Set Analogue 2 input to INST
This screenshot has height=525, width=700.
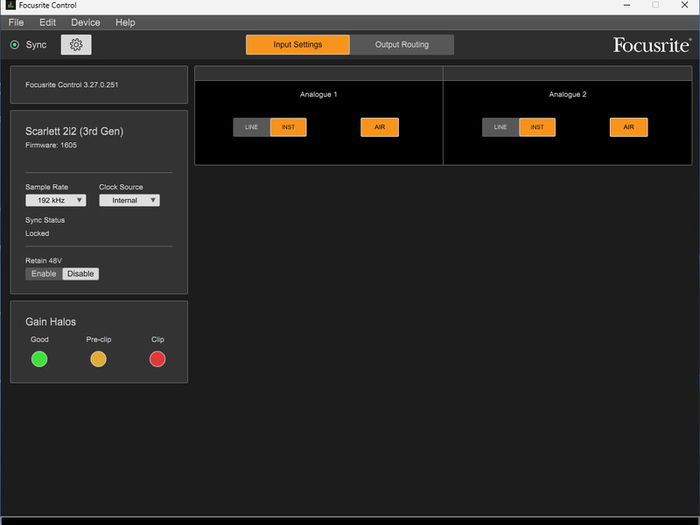coord(537,127)
